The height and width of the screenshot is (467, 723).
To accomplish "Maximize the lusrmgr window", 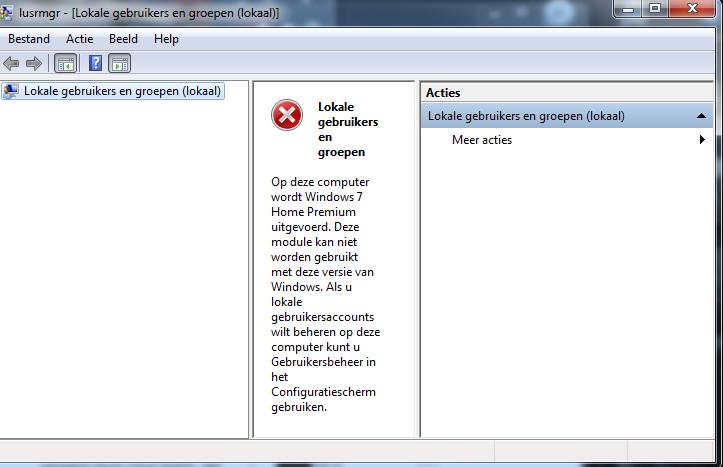I will coord(655,8).
